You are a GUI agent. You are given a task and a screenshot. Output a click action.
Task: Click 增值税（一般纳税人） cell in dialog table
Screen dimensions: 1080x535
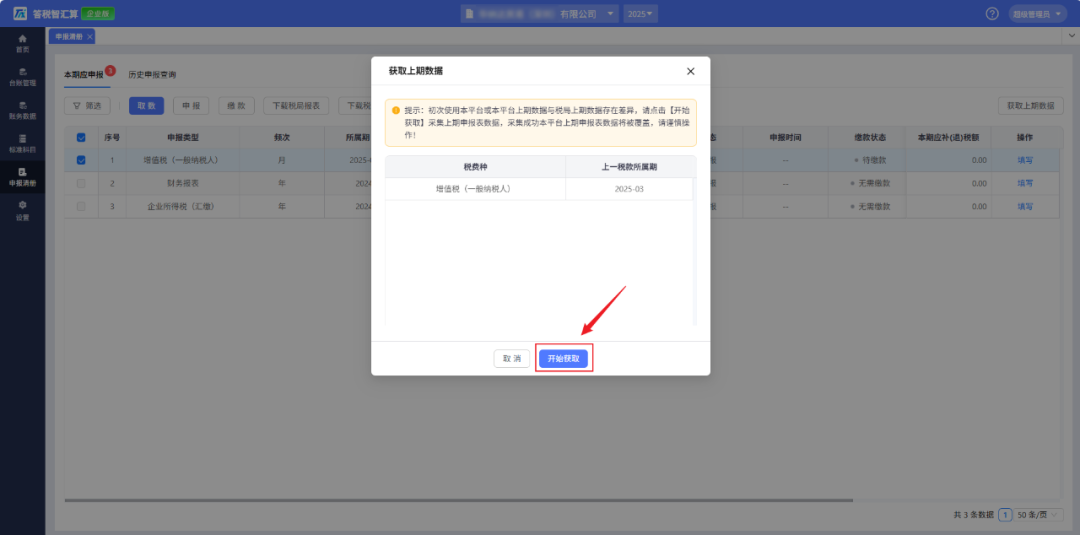[x=475, y=189]
